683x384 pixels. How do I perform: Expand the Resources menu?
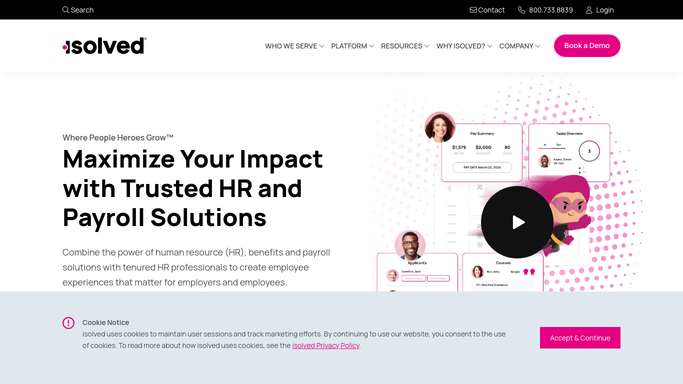[405, 46]
